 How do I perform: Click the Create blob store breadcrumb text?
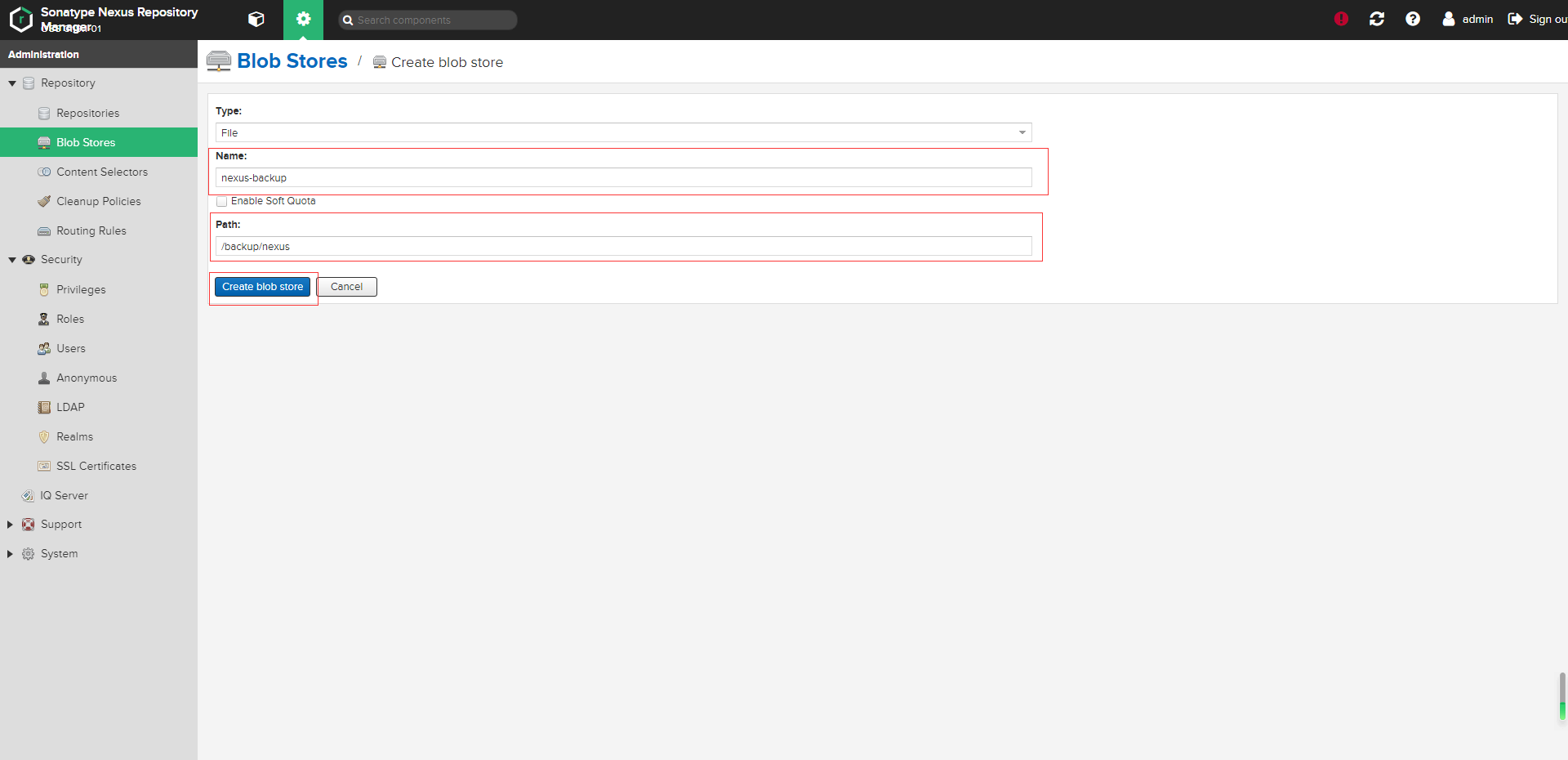(x=447, y=62)
